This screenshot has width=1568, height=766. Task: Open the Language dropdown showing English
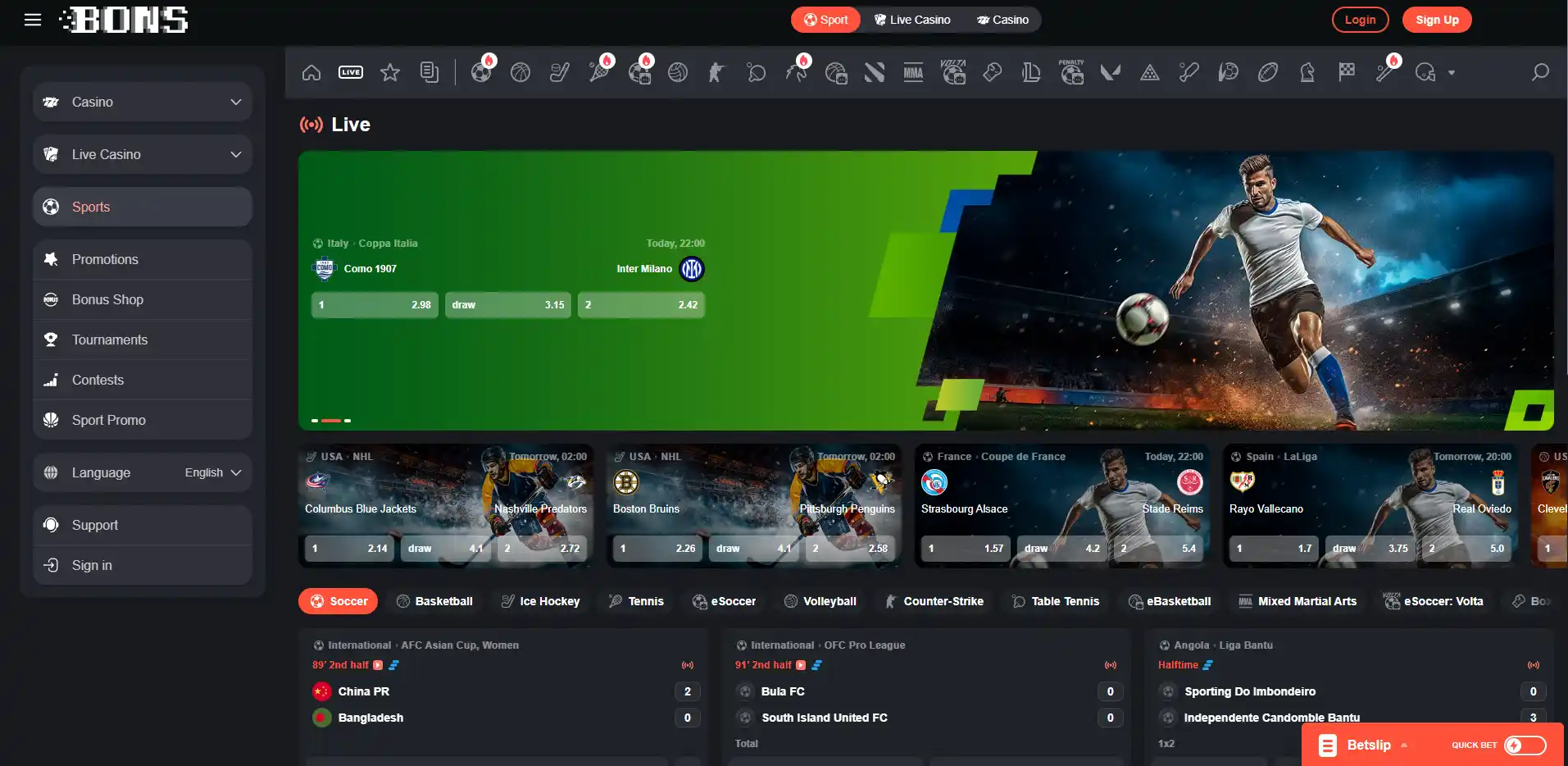pyautogui.click(x=143, y=472)
